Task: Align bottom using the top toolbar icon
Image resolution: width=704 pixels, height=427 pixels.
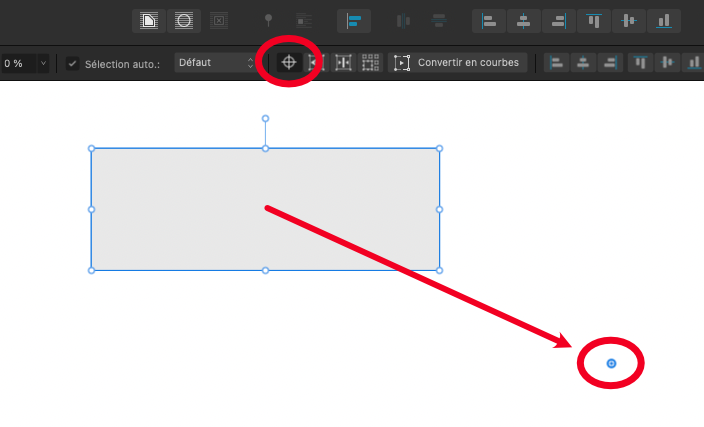Action: click(x=664, y=21)
